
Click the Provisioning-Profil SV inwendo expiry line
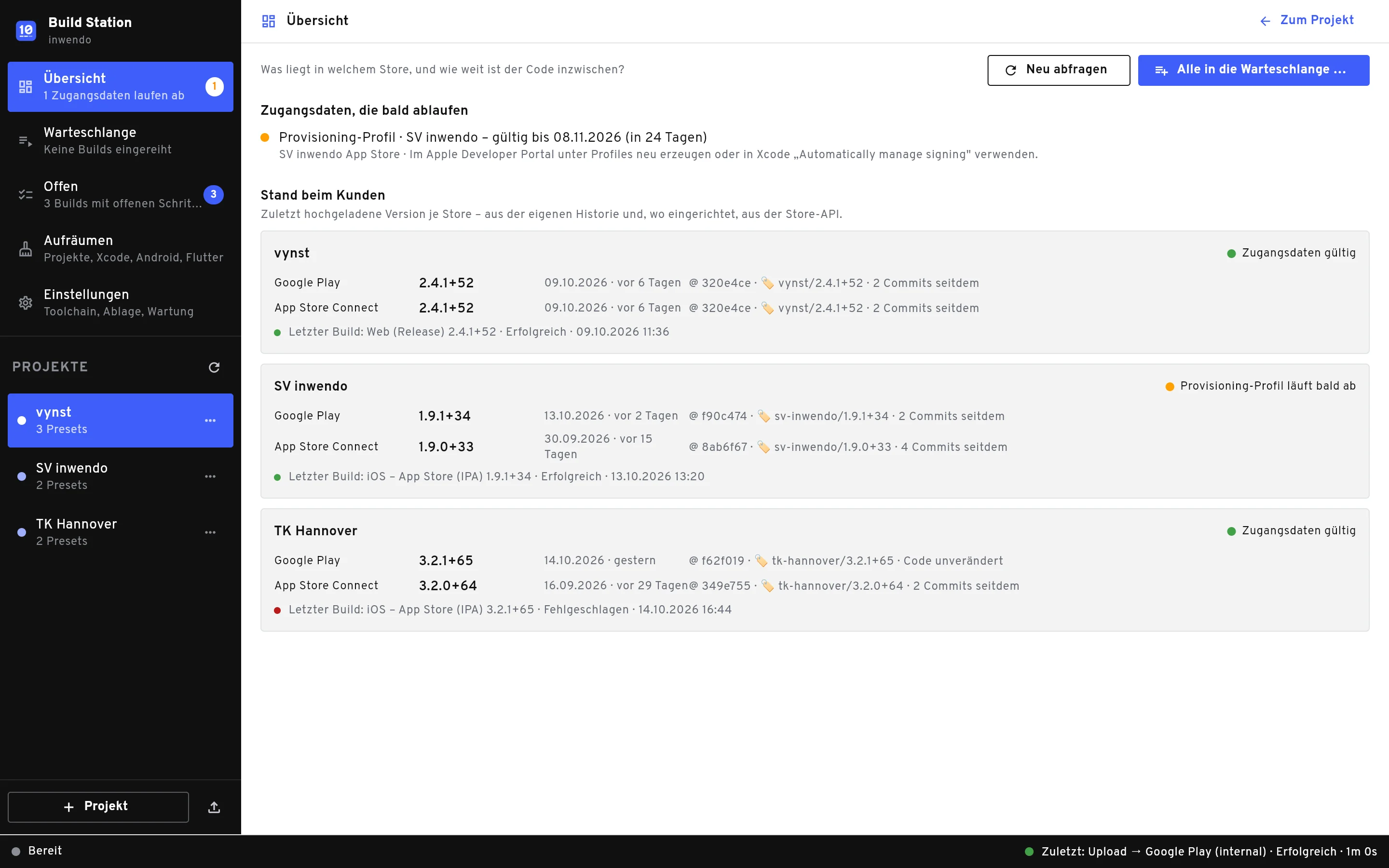click(493, 138)
